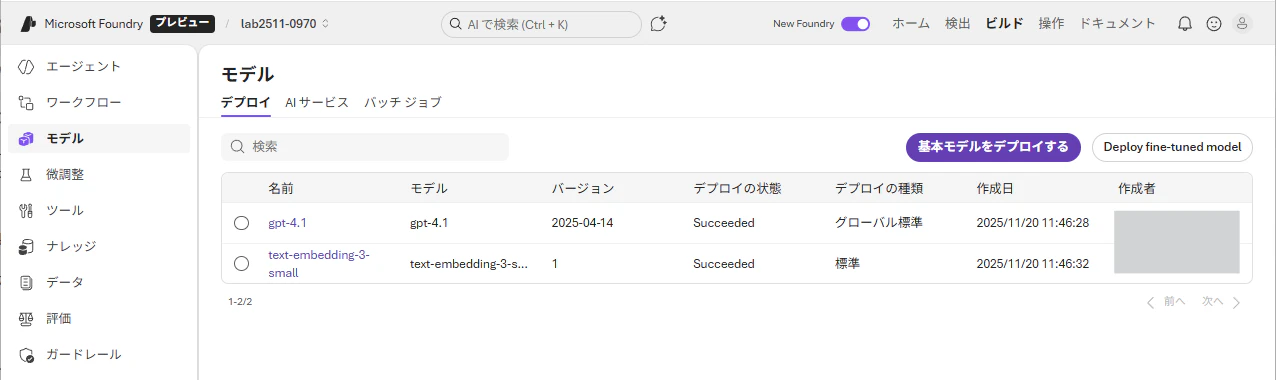
Task: Open ビルド in top navigation
Action: [1004, 23]
